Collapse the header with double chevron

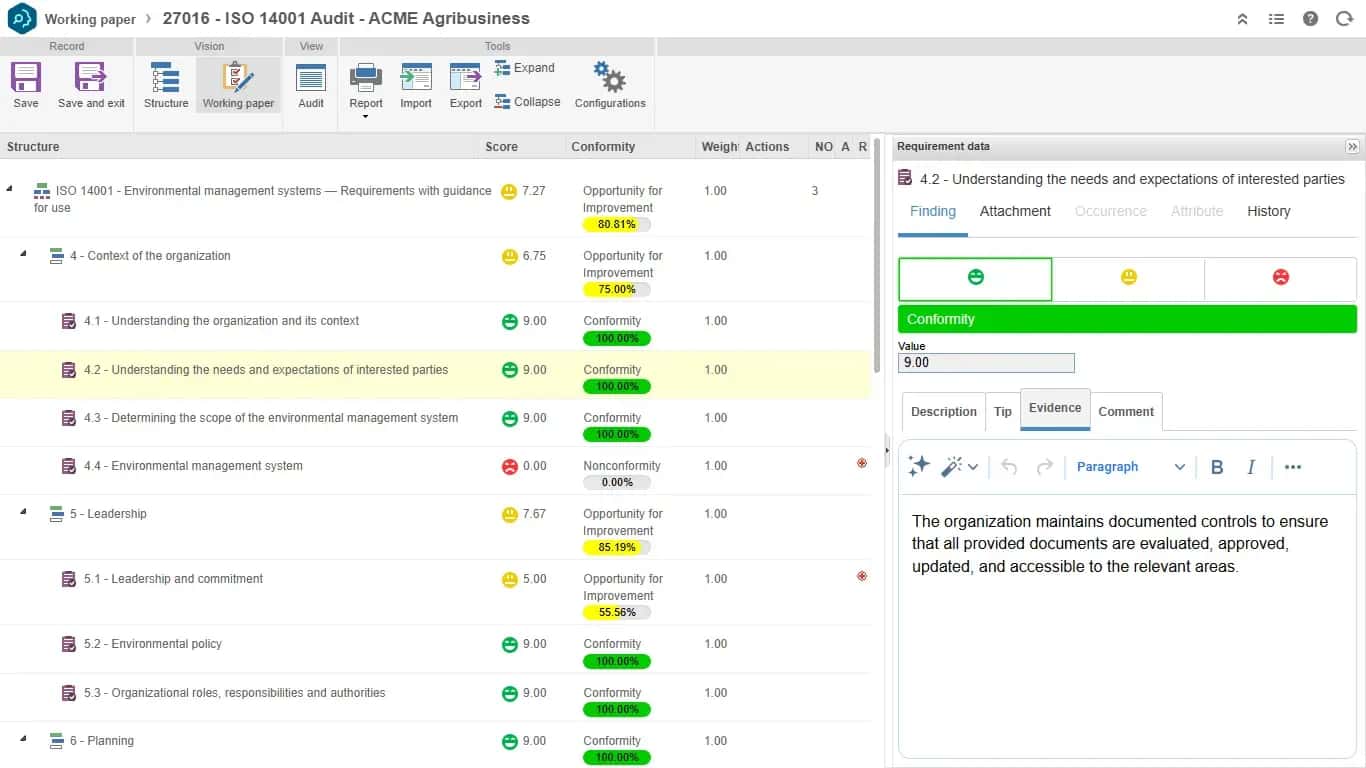[1242, 19]
